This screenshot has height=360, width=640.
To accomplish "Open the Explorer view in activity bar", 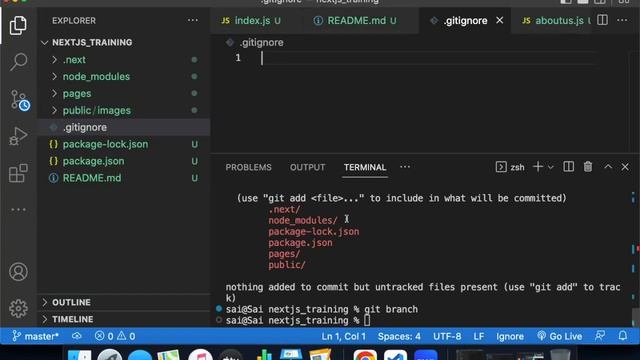I will pos(18,25).
